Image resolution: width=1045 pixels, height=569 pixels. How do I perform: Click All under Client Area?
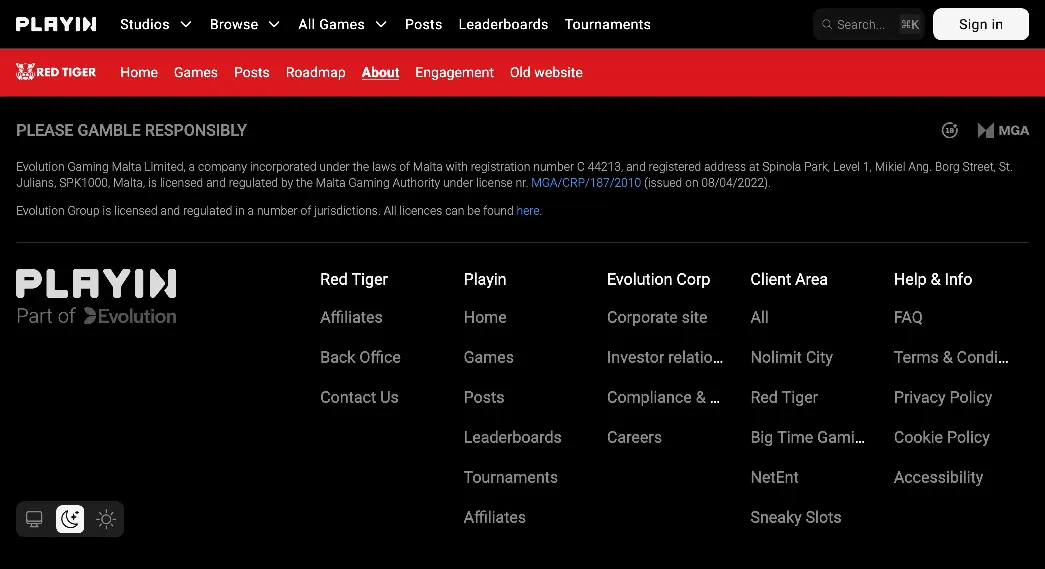pos(759,317)
